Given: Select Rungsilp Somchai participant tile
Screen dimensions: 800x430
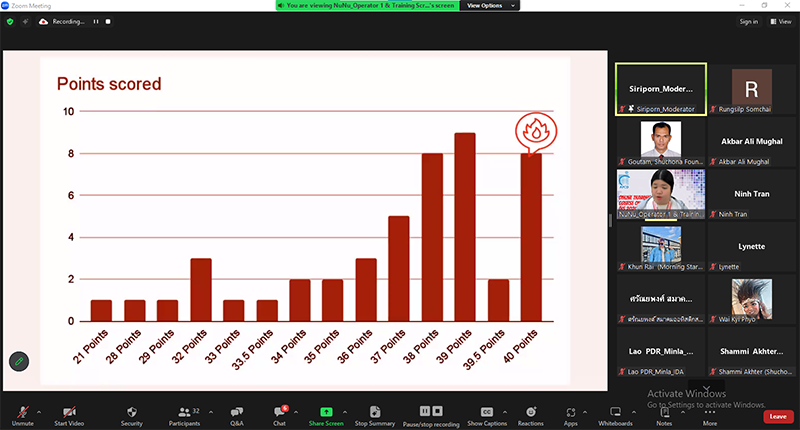Looking at the screenshot, I should (752, 89).
